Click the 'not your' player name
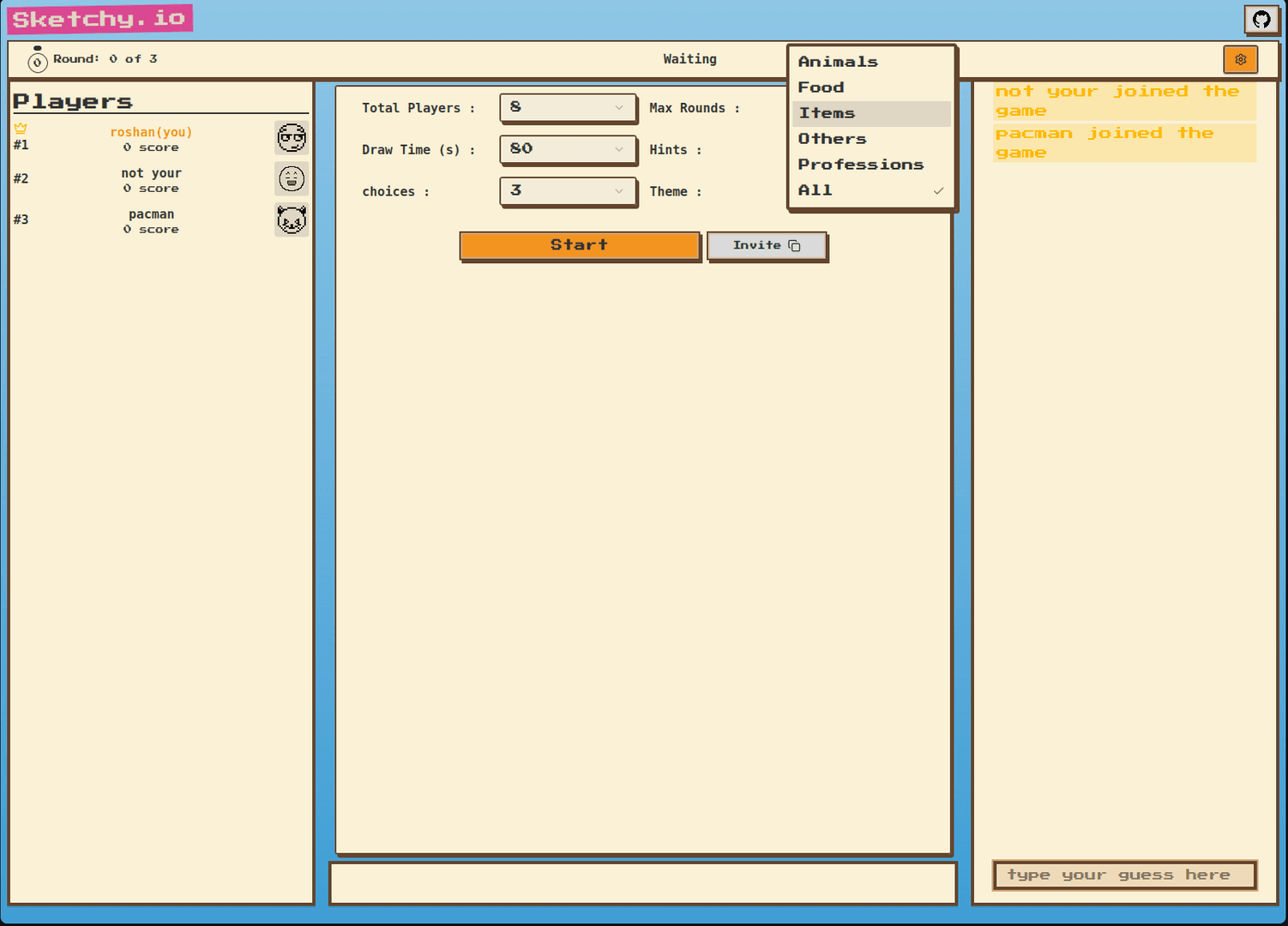This screenshot has height=926, width=1288. 151,173
